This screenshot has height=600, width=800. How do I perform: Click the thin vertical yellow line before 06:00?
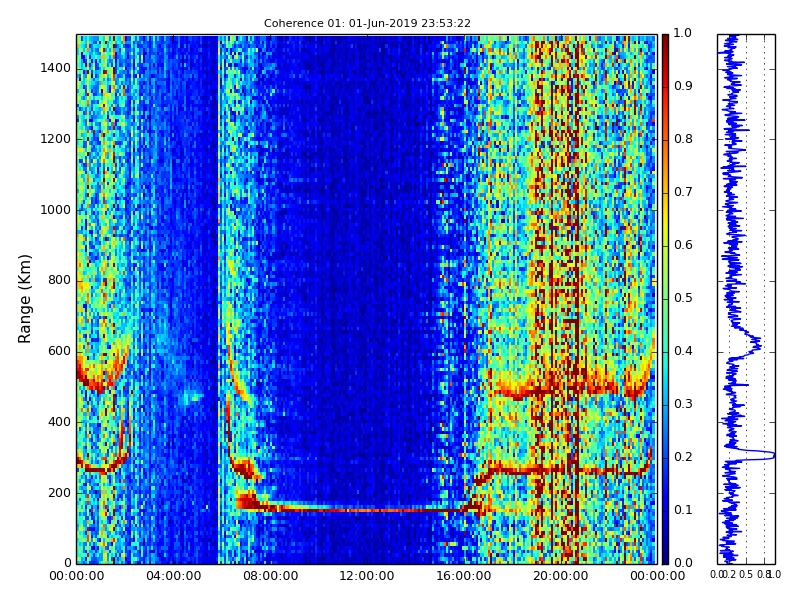click(218, 299)
